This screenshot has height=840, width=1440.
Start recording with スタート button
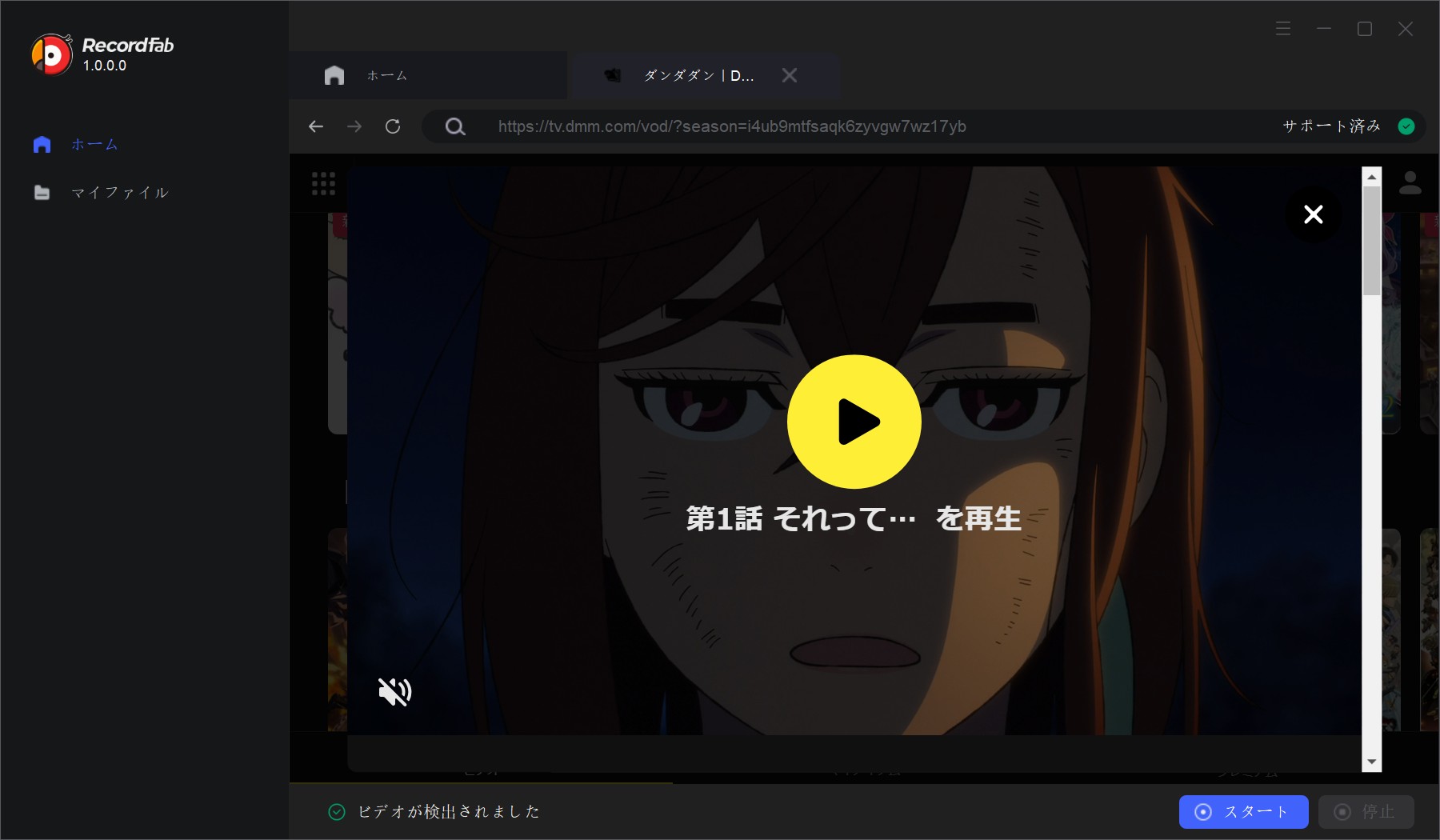(x=1244, y=812)
